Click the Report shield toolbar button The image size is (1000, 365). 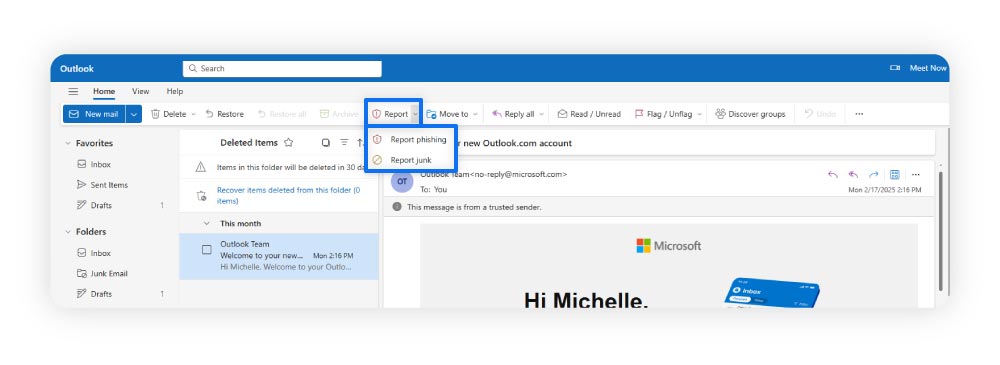pos(390,114)
